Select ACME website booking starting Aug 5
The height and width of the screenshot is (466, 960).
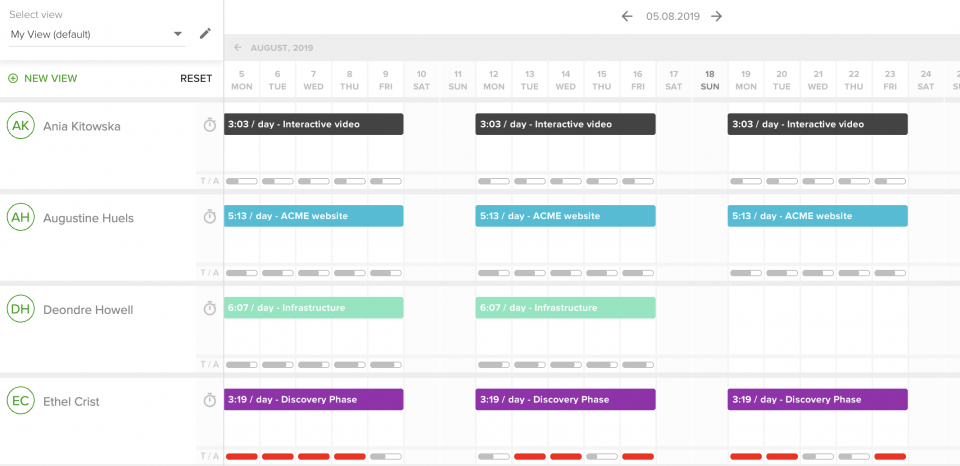313,216
